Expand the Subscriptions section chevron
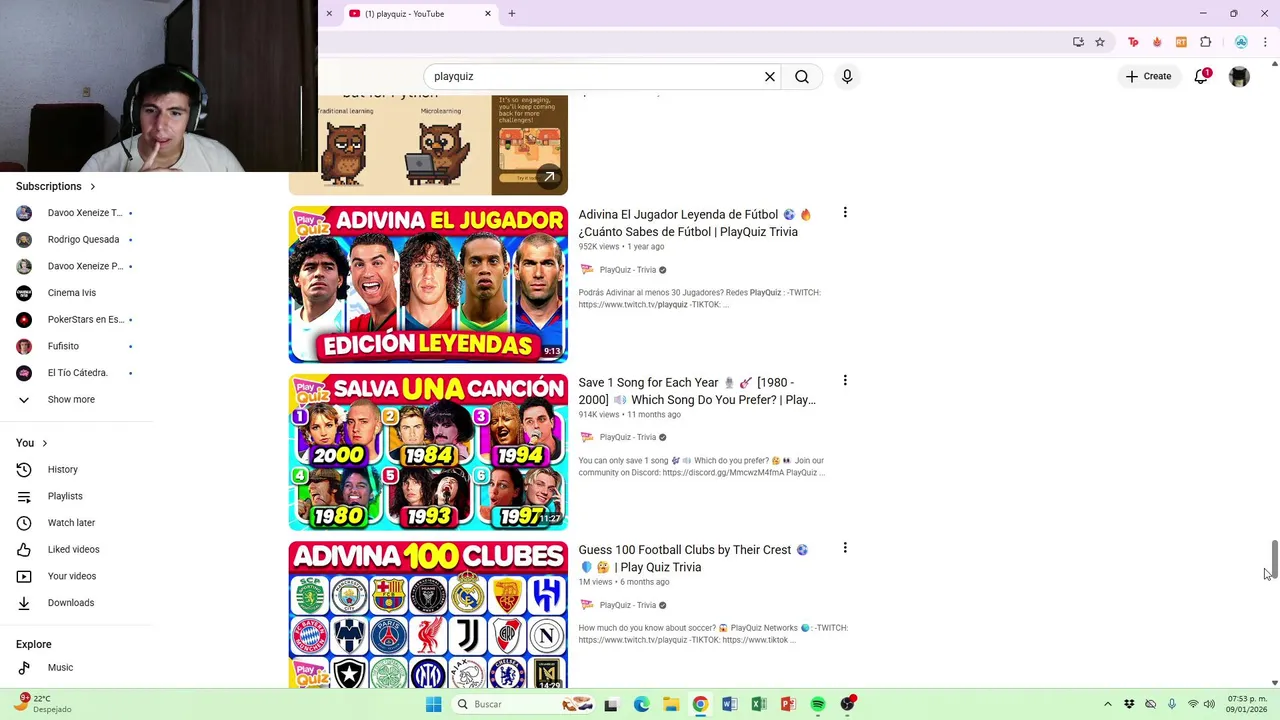 click(x=93, y=186)
